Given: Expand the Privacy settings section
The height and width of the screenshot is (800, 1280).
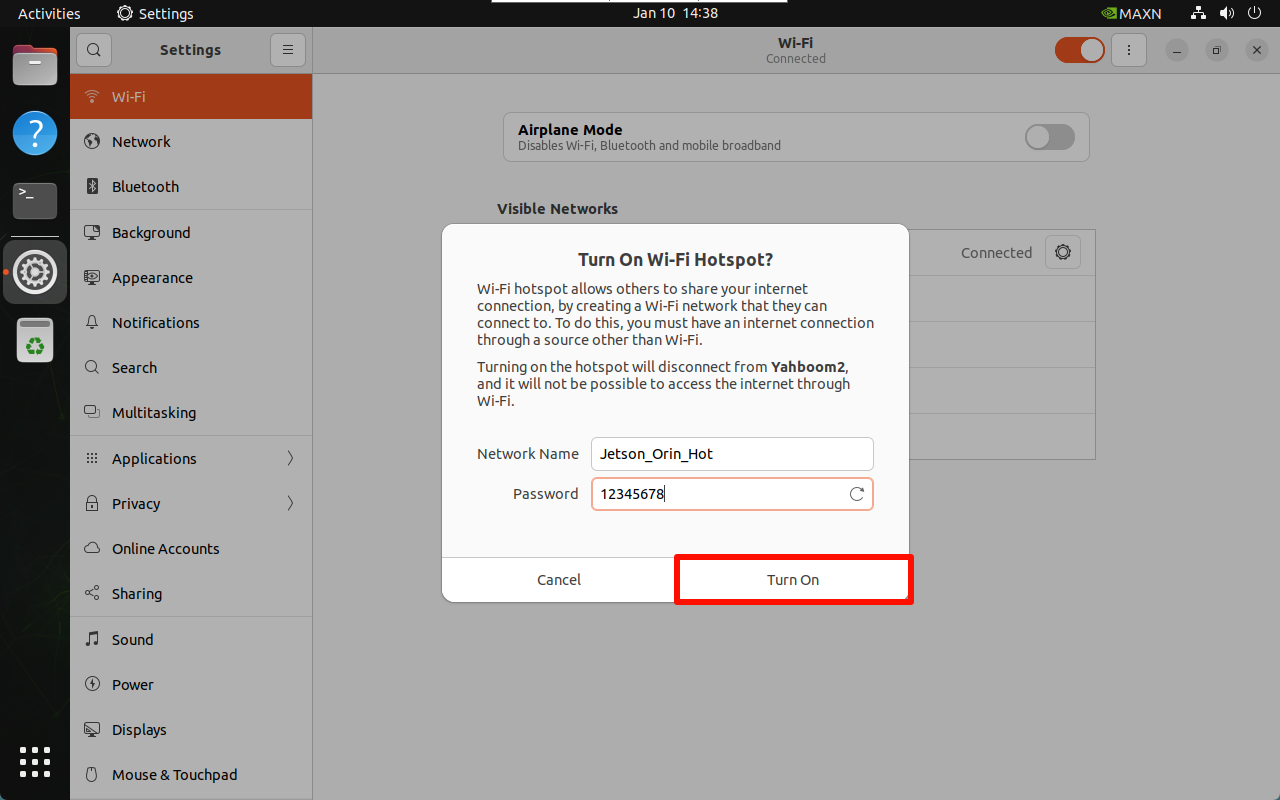Looking at the screenshot, I should [x=190, y=504].
